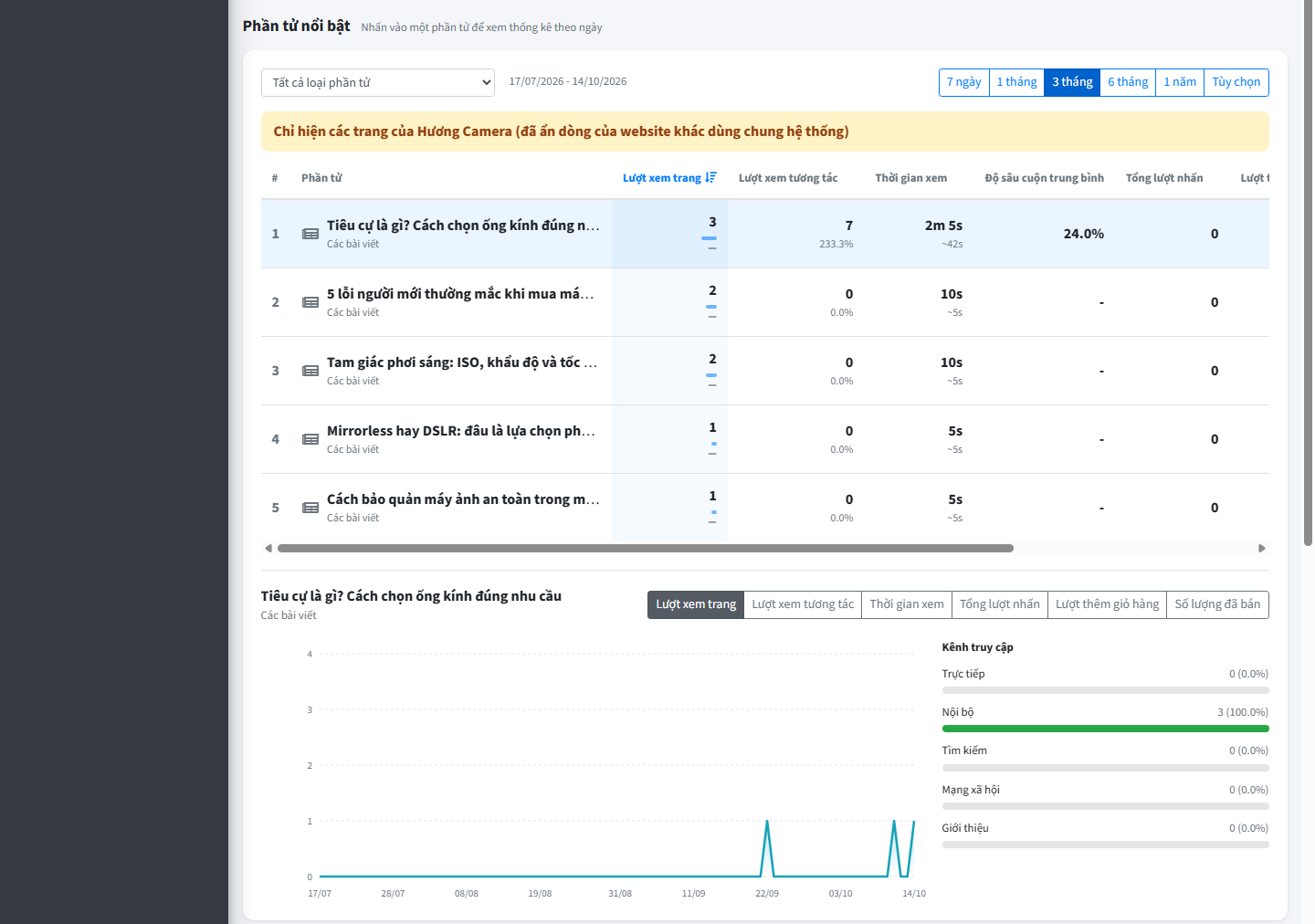The height and width of the screenshot is (924, 1315).
Task: Open the 'Tùy chọn' custom date range
Action: [1236, 82]
